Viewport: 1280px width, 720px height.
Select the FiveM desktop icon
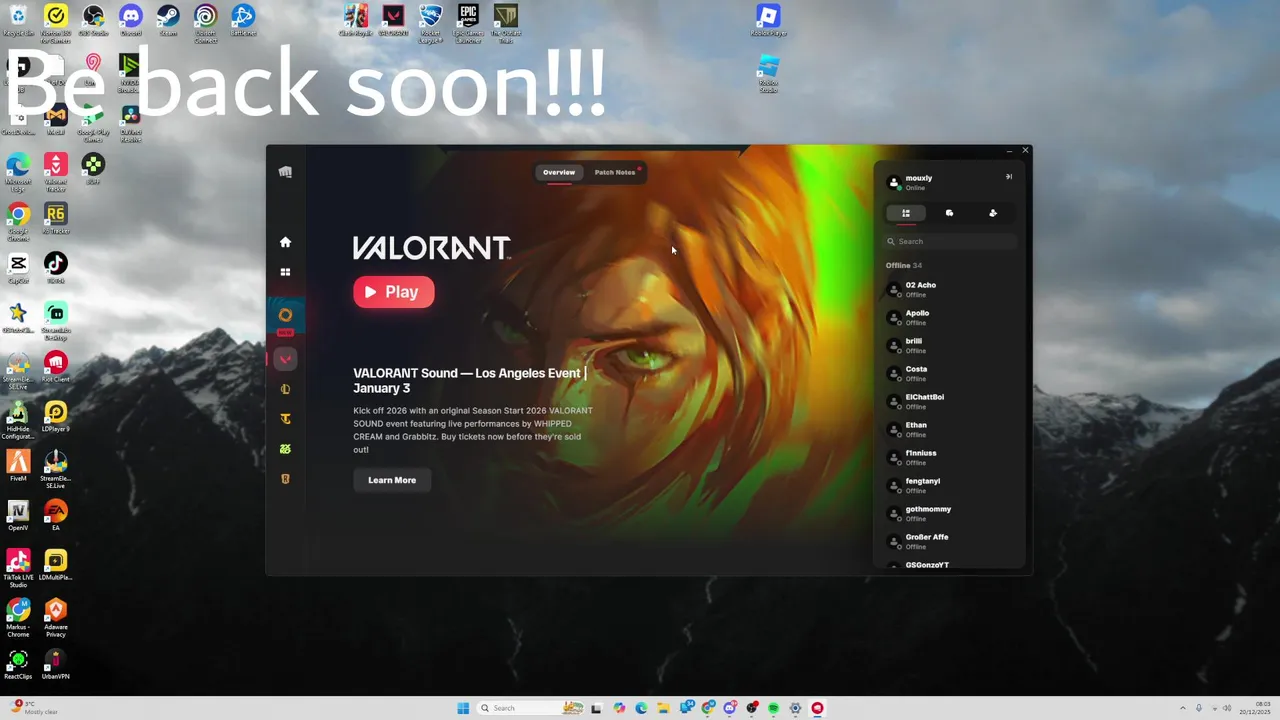pos(18,465)
